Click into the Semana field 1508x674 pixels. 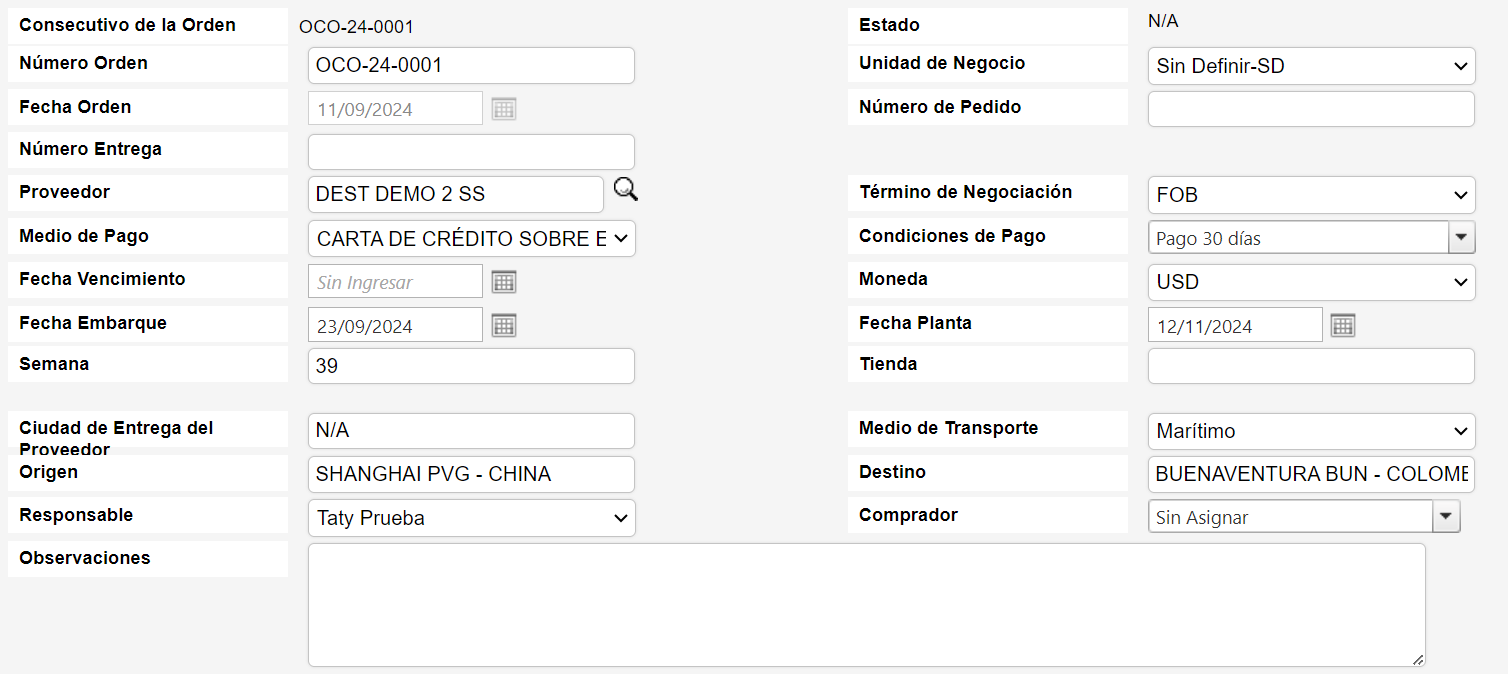tap(471, 366)
